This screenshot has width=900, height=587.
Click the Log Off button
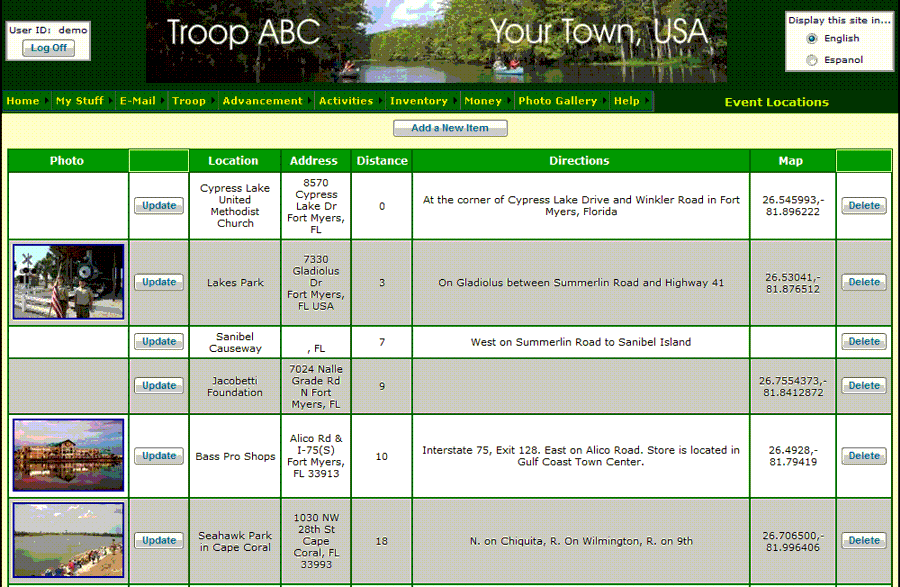(x=48, y=48)
